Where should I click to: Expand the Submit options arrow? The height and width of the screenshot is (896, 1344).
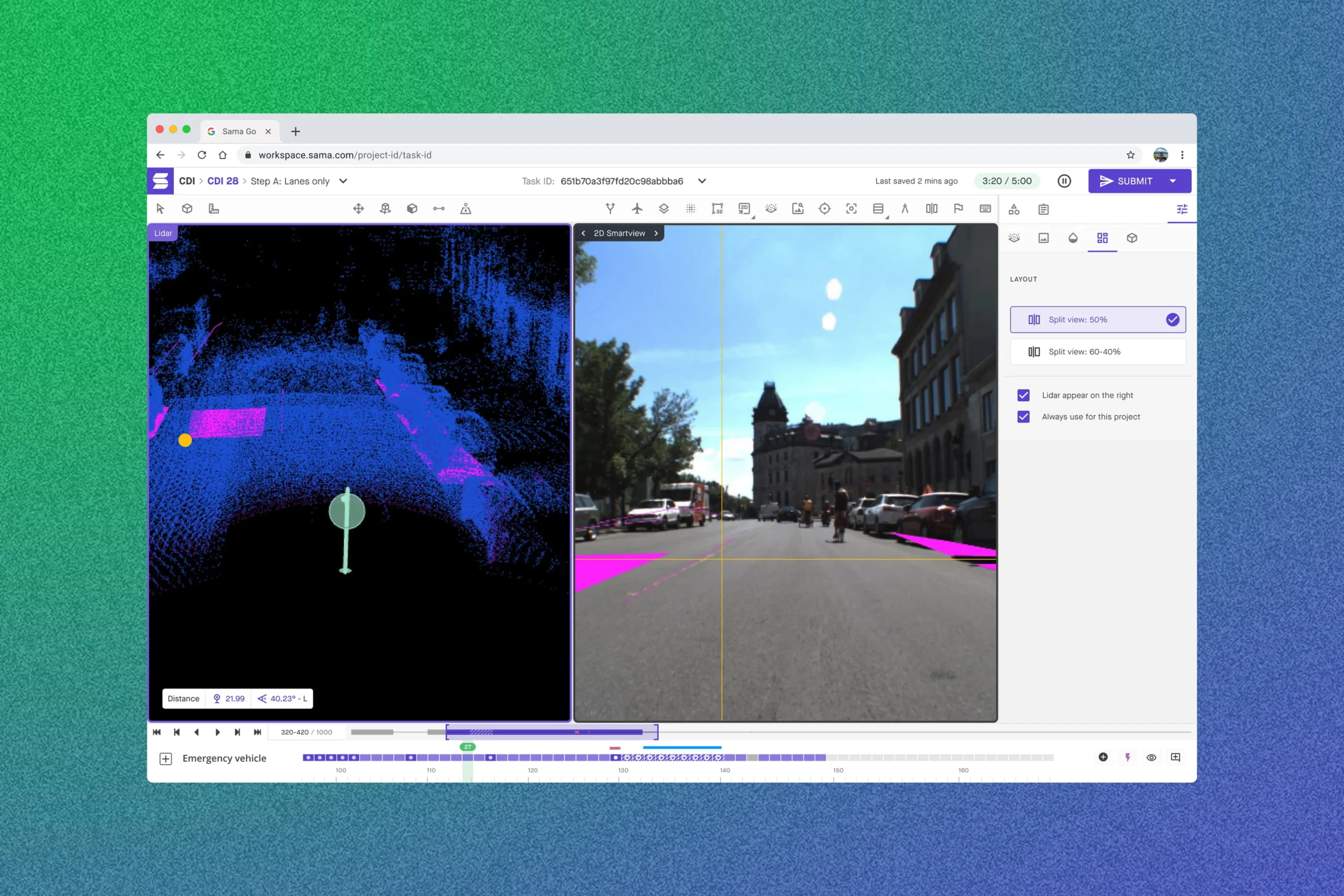[x=1173, y=181]
